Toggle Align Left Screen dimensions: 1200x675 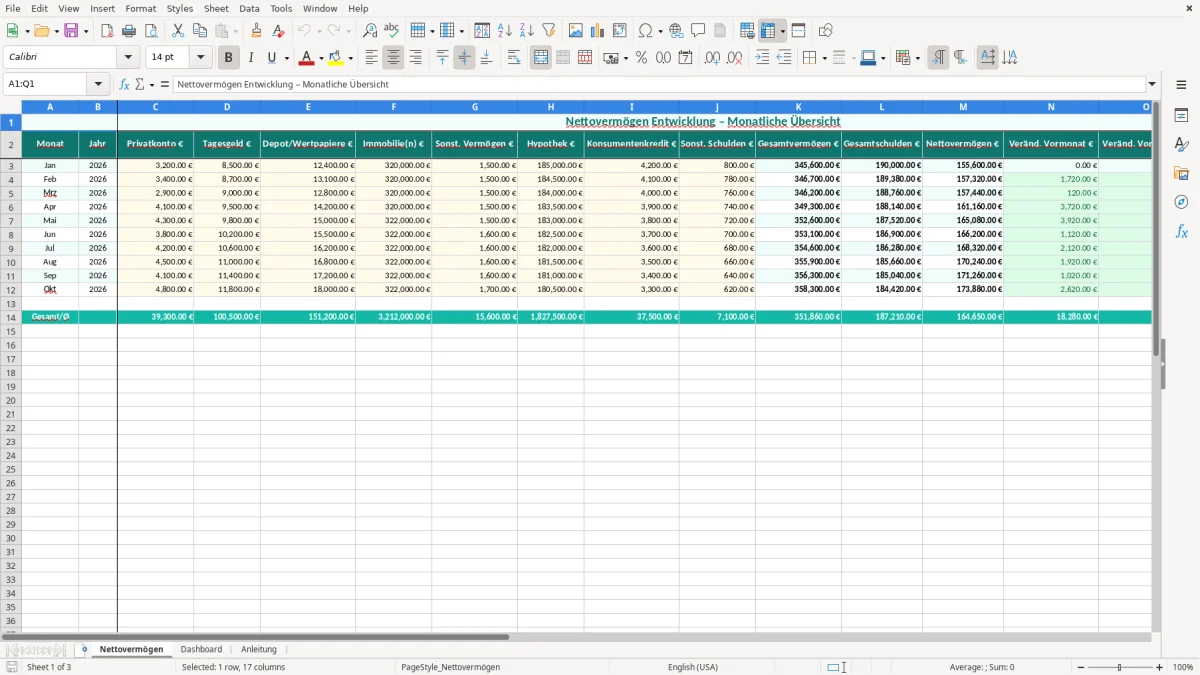tap(371, 58)
